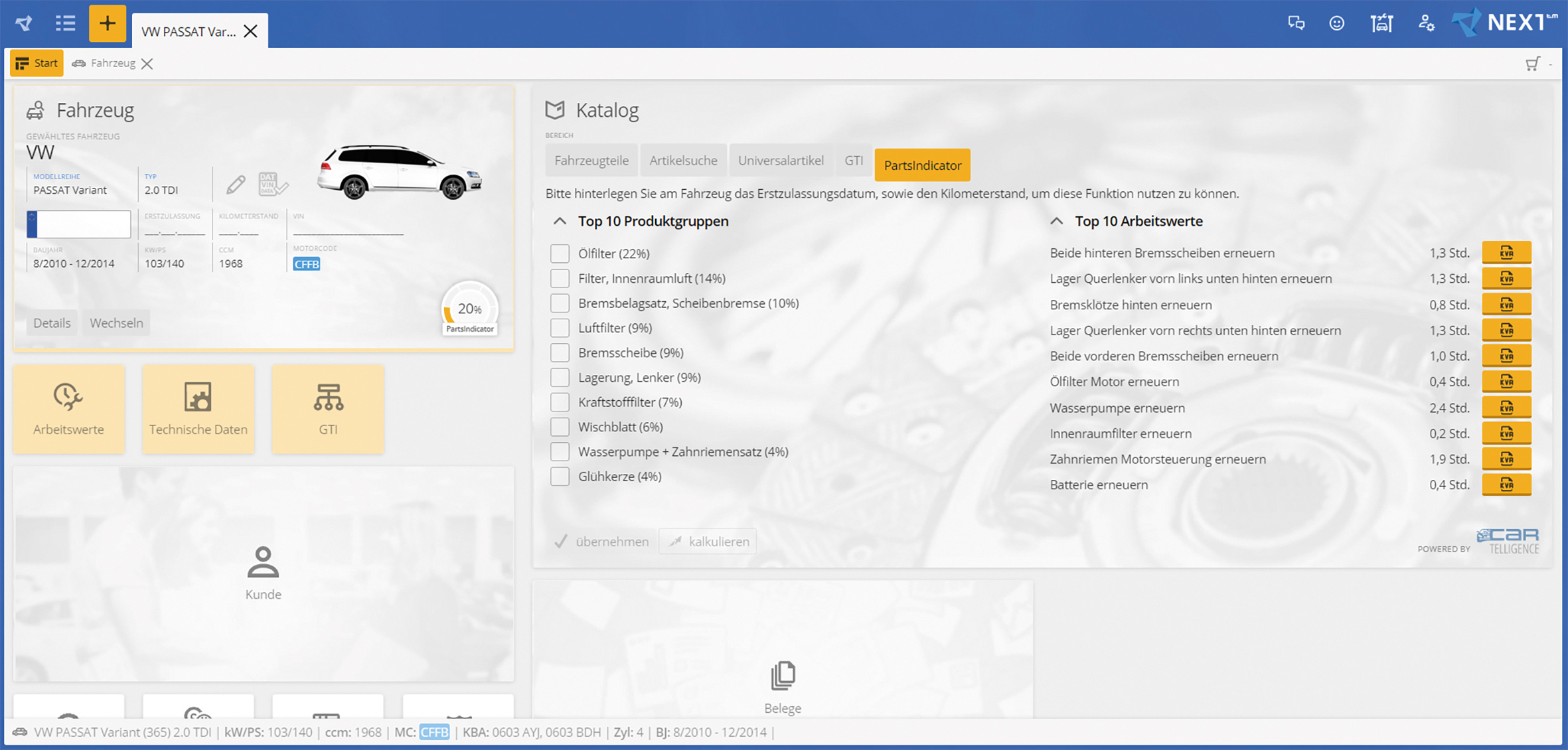Check Bremsbelagsatz, Scheibenbremse (10%) checkbox
Screen dimensions: 1568x750
pyautogui.click(x=560, y=303)
